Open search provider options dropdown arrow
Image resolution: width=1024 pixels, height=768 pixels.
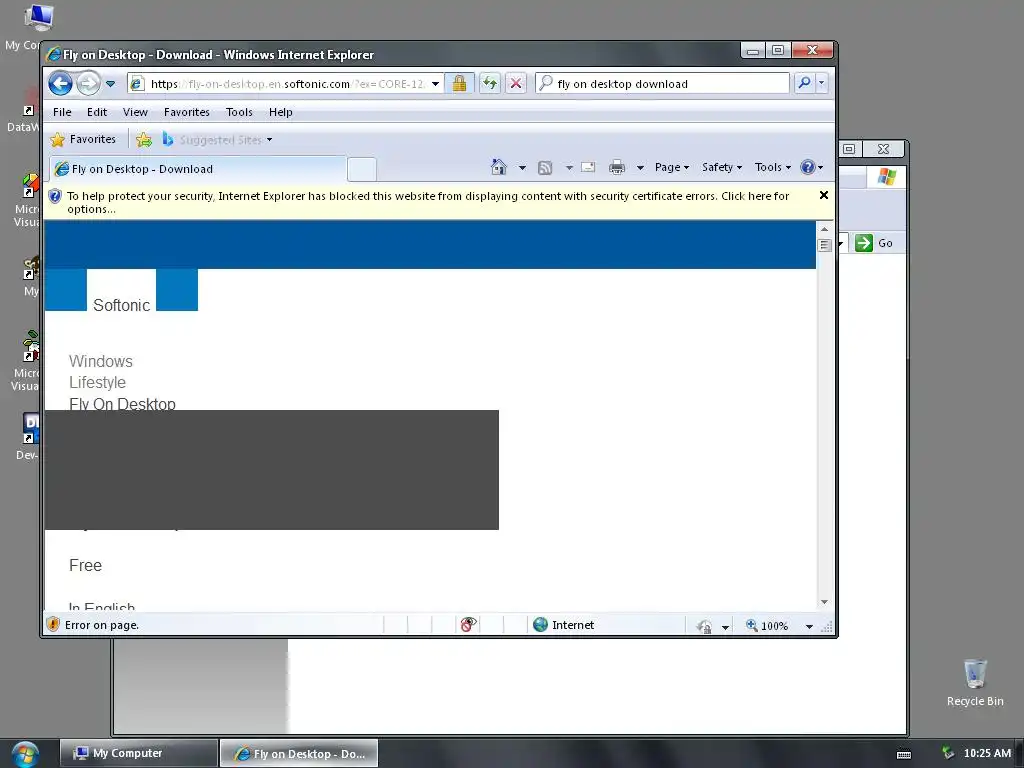822,83
